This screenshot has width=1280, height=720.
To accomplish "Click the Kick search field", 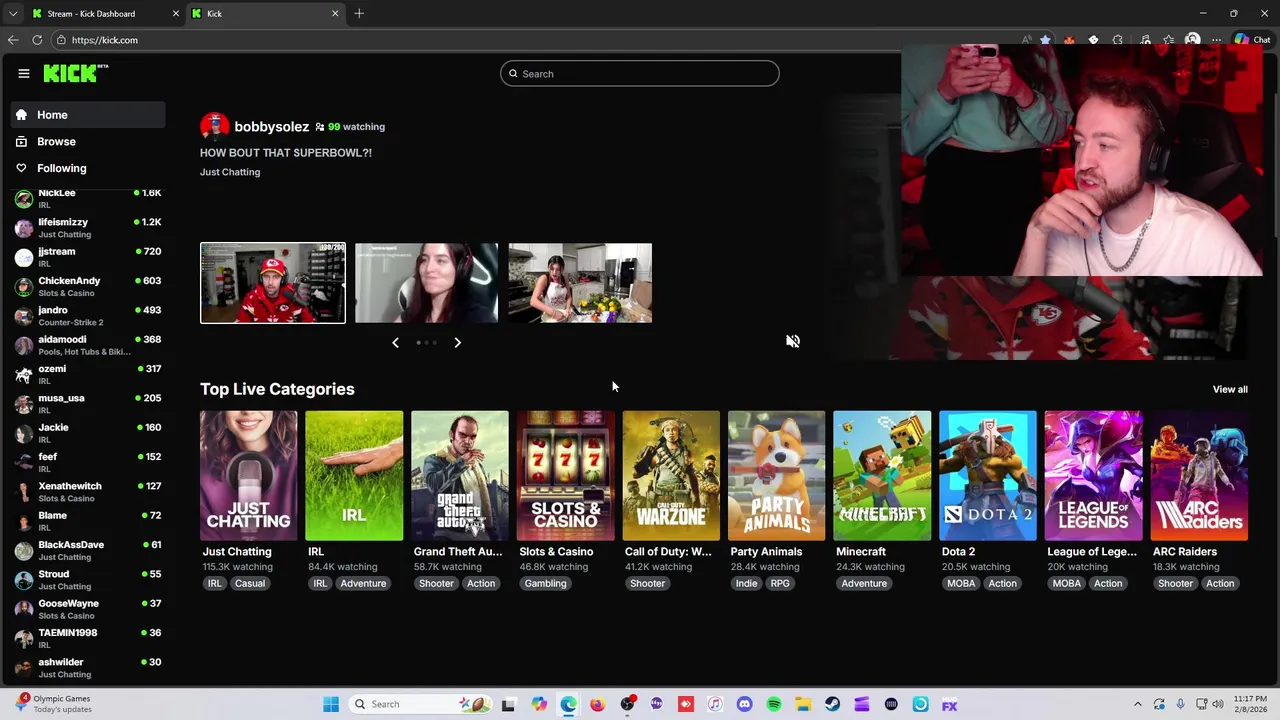I will (x=640, y=74).
